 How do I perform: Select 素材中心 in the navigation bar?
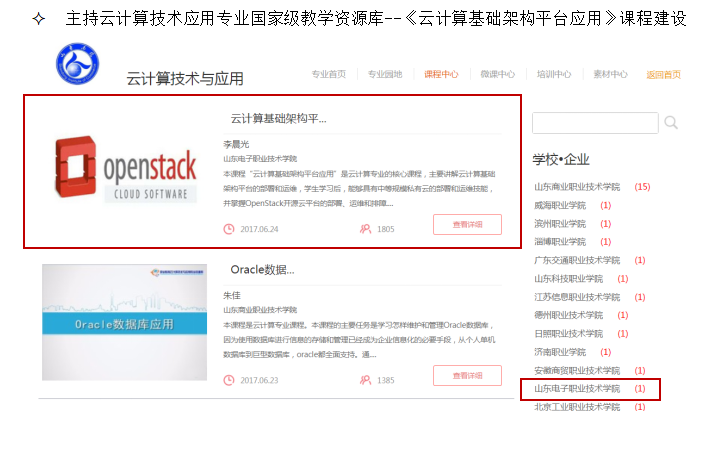coord(610,74)
